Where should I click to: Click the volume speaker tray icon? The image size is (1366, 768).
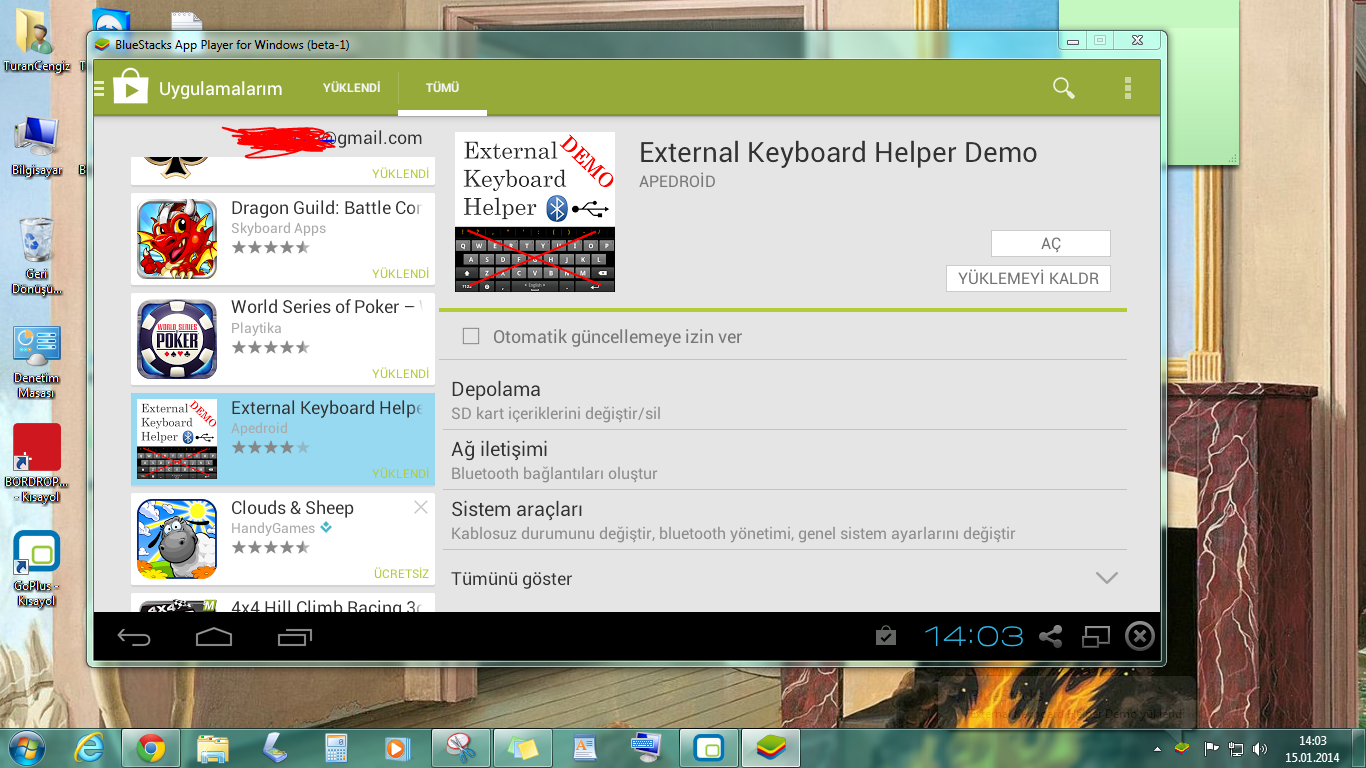[1260, 748]
